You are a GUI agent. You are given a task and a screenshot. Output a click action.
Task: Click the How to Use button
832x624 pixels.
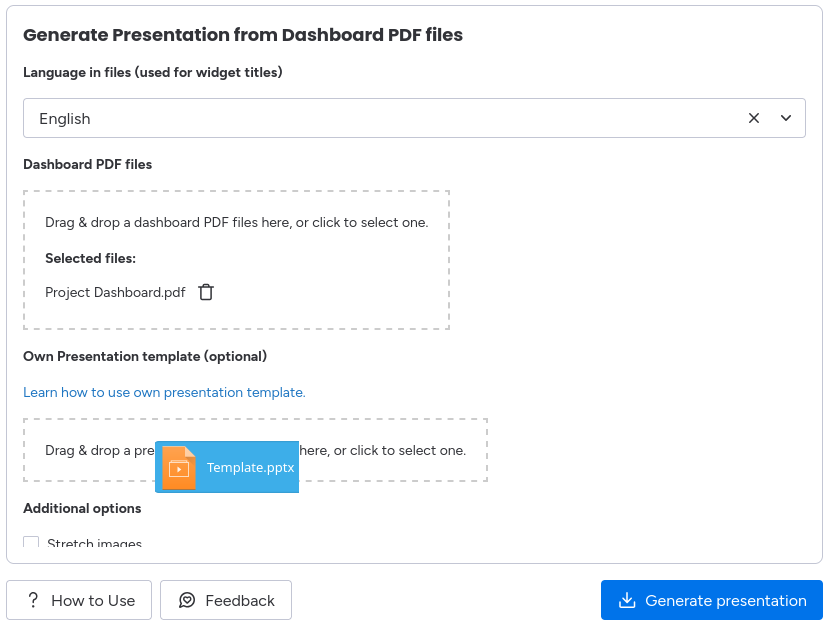79,600
